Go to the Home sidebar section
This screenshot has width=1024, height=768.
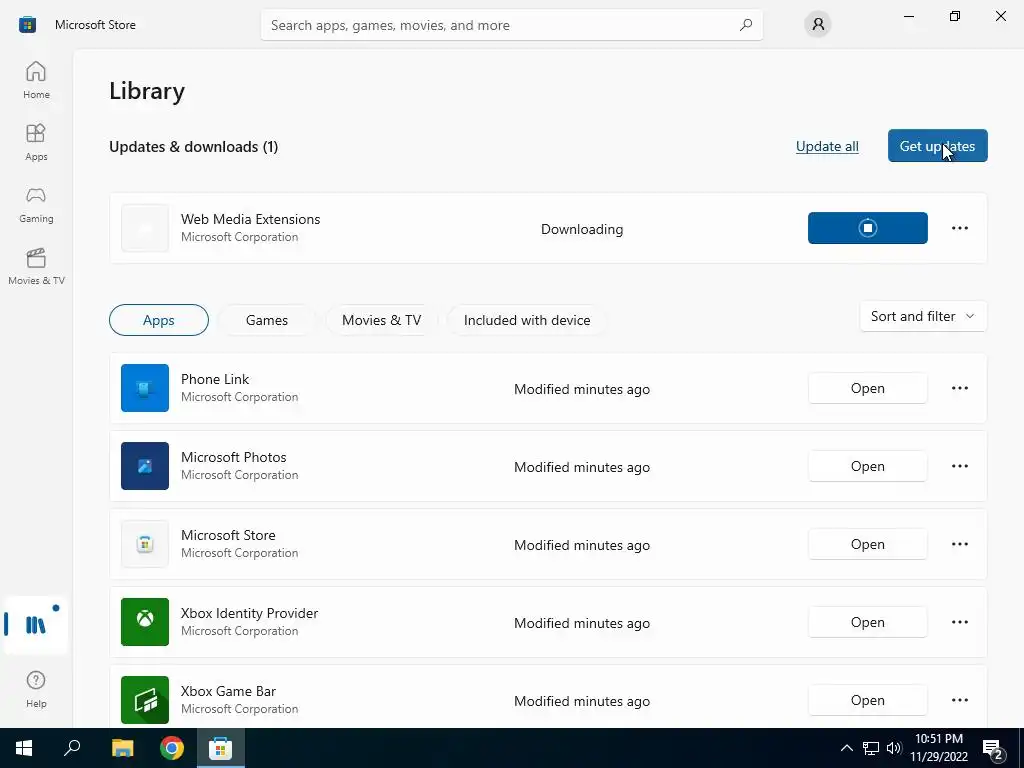coord(36,80)
